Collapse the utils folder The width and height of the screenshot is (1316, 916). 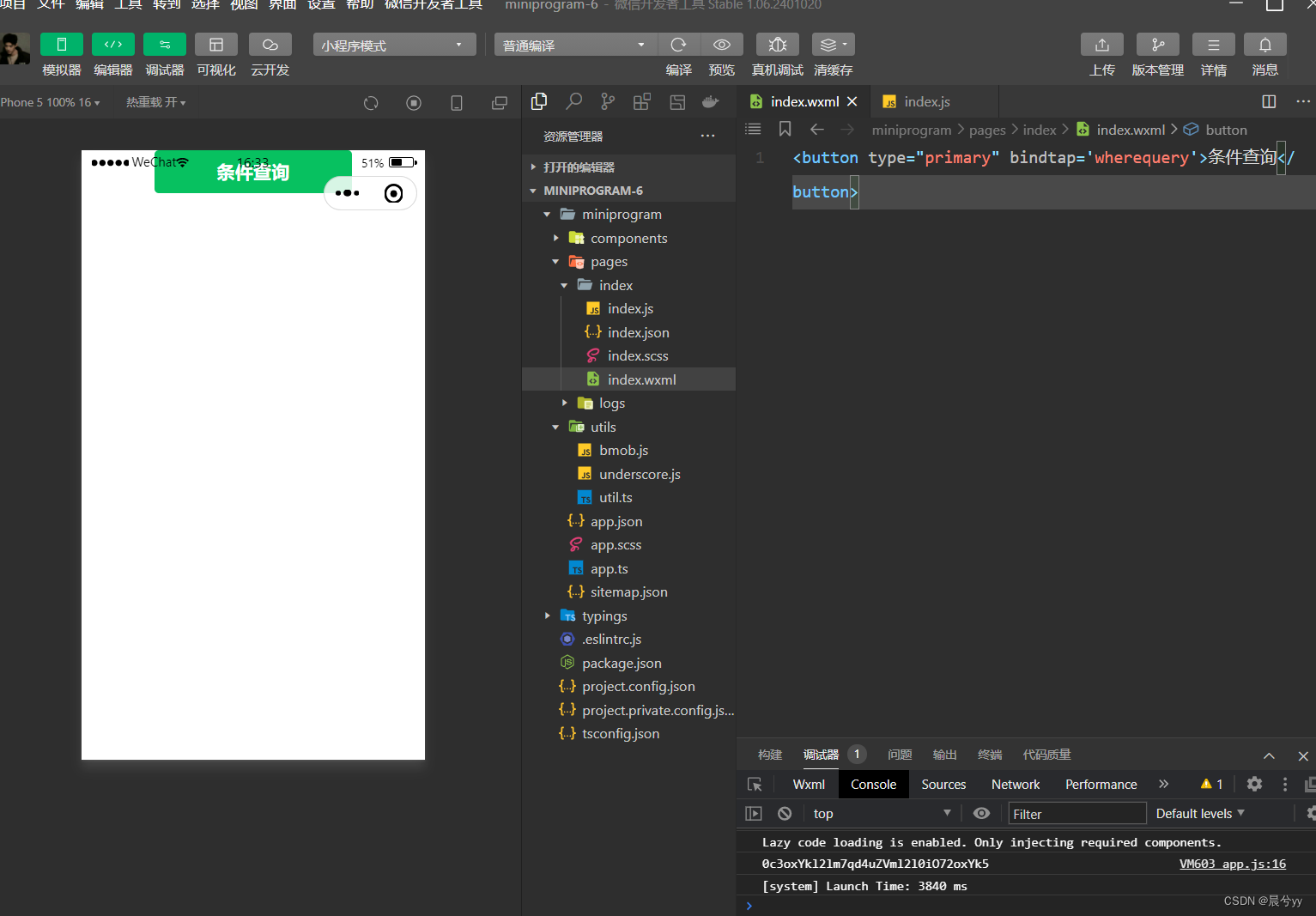point(629,427)
